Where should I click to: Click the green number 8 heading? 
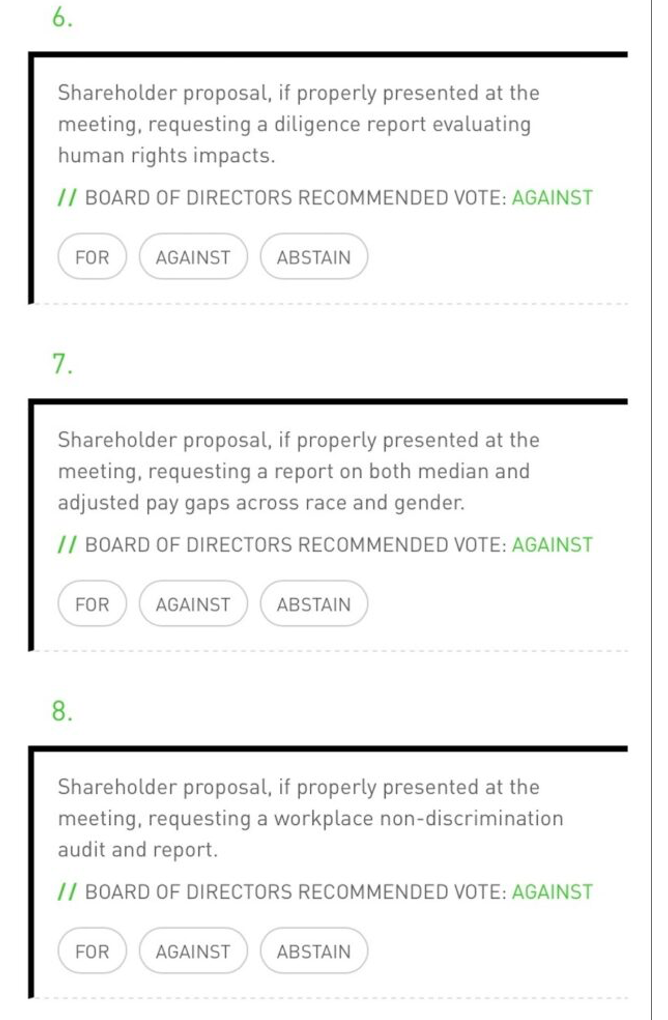[x=62, y=712]
